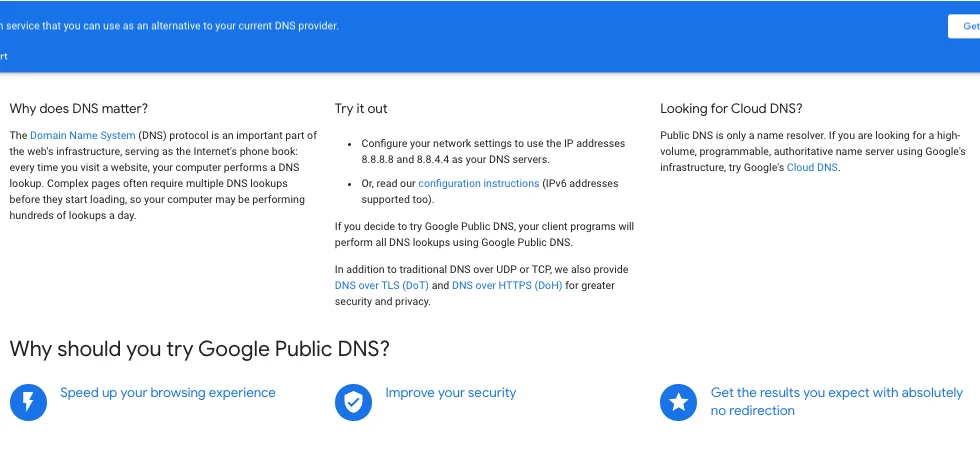Click the banner text about current DNS provider
The height and width of the screenshot is (452, 980).
point(169,26)
